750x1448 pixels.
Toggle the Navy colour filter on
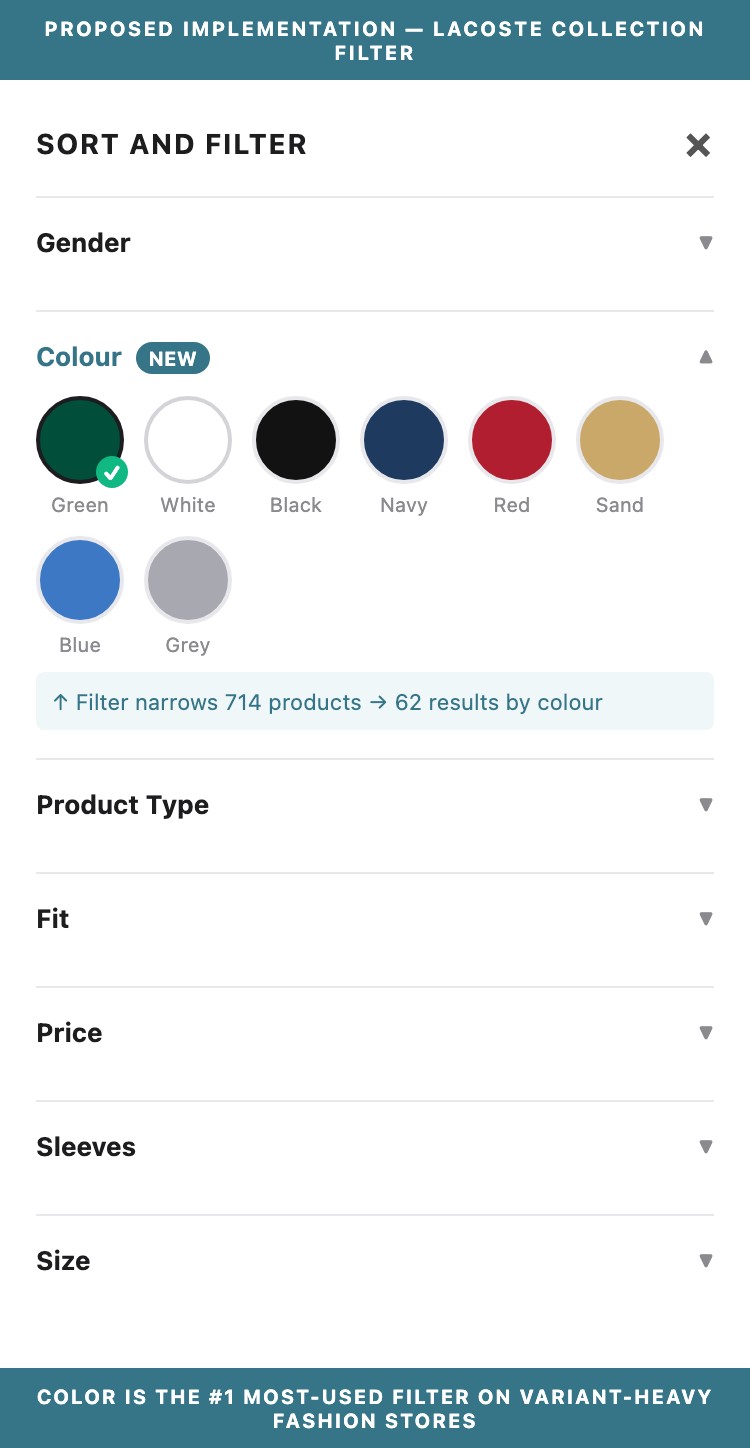pos(404,440)
